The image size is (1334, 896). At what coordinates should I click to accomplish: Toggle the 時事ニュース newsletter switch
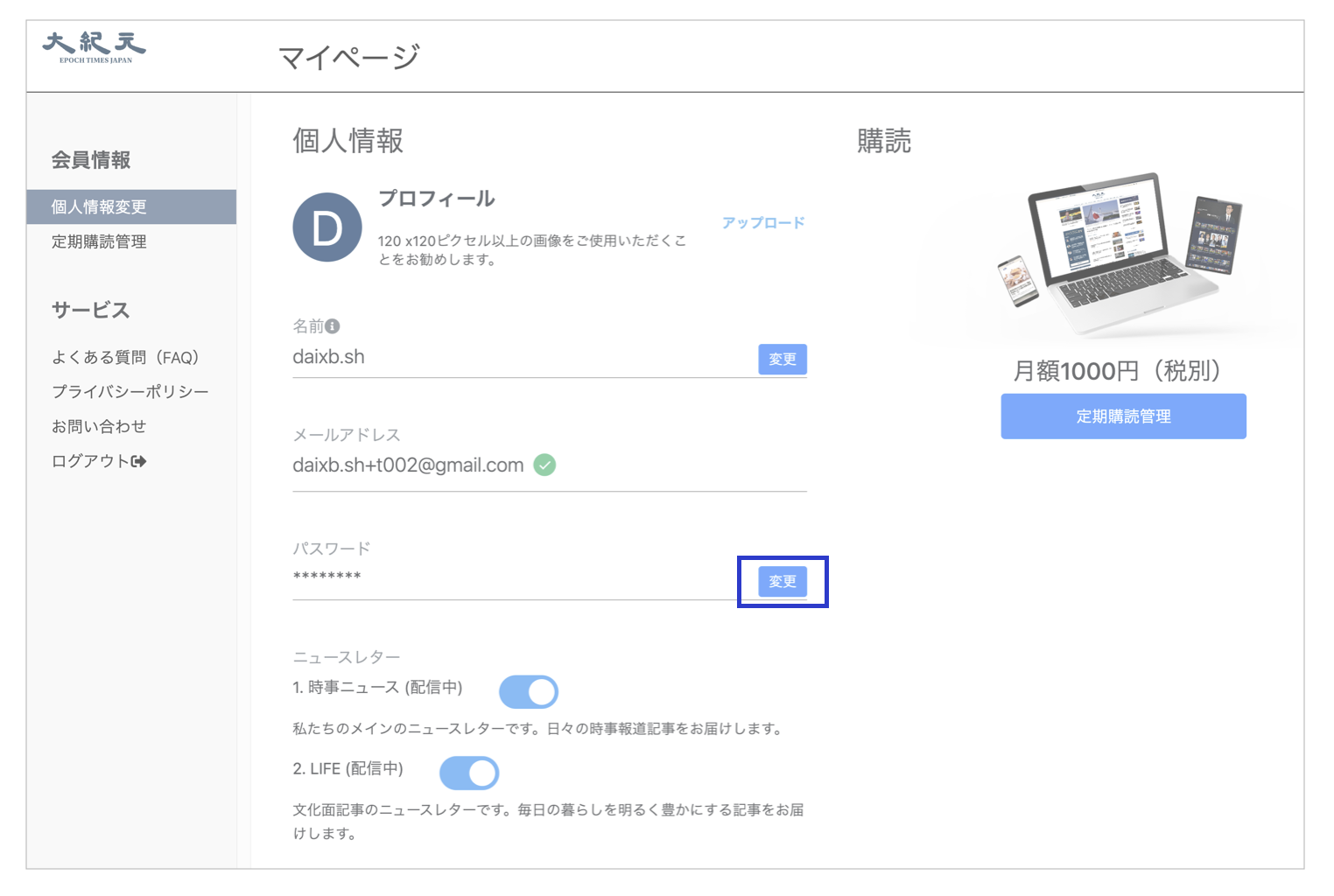click(529, 692)
